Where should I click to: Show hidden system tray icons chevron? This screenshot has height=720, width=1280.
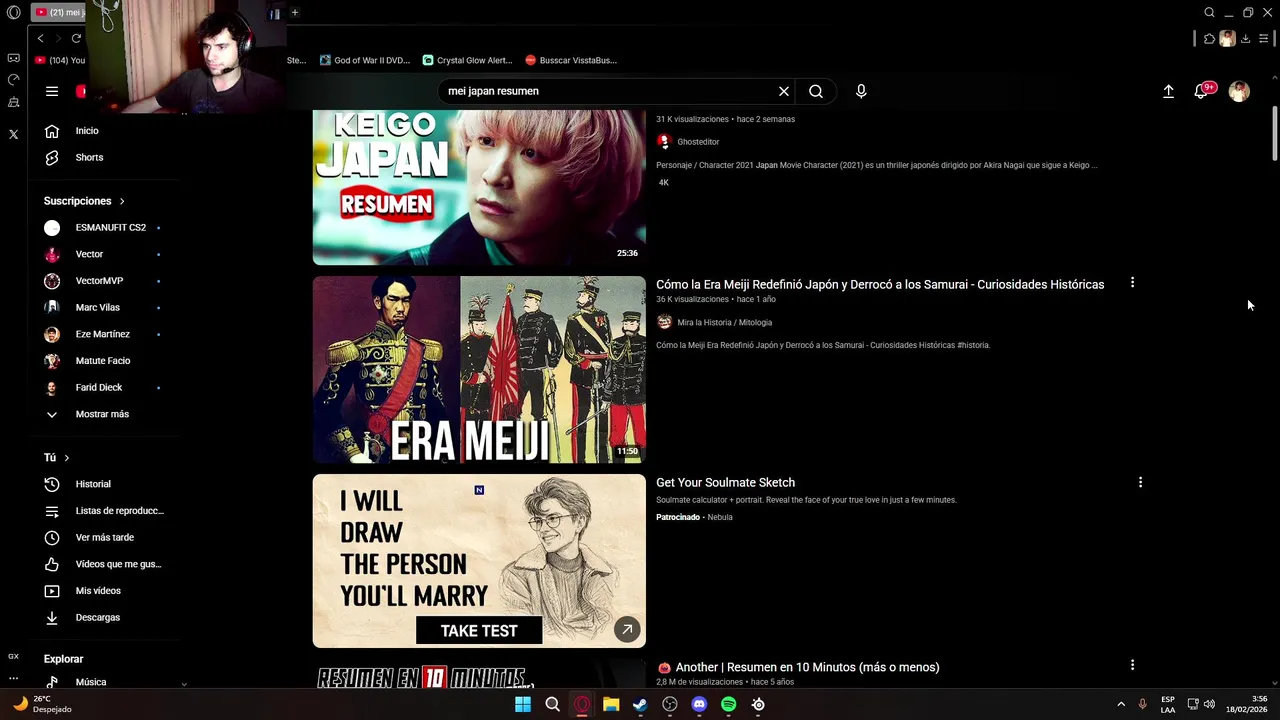tap(1121, 704)
